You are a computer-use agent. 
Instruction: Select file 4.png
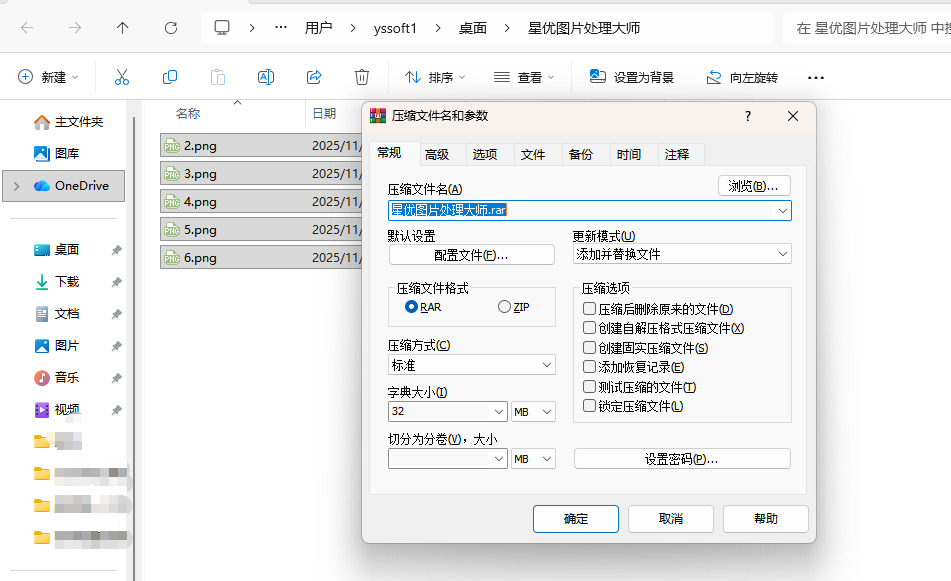click(261, 201)
